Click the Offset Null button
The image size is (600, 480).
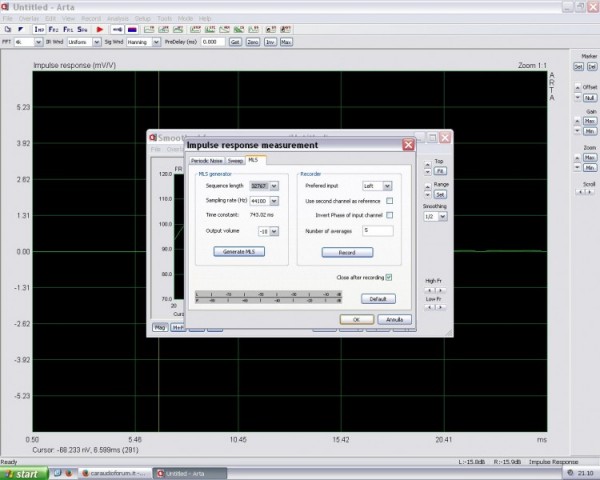[590, 98]
